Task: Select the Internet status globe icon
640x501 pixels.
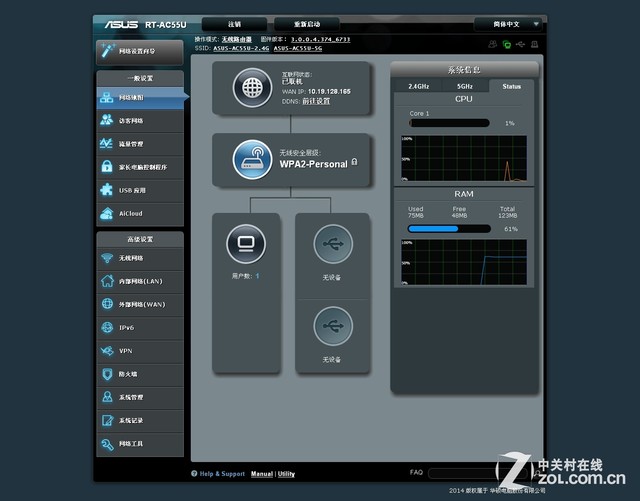Action: point(252,88)
